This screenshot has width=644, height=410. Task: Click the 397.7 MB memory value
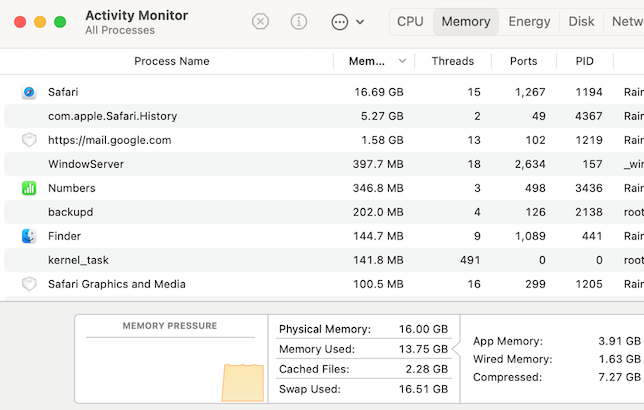point(378,164)
